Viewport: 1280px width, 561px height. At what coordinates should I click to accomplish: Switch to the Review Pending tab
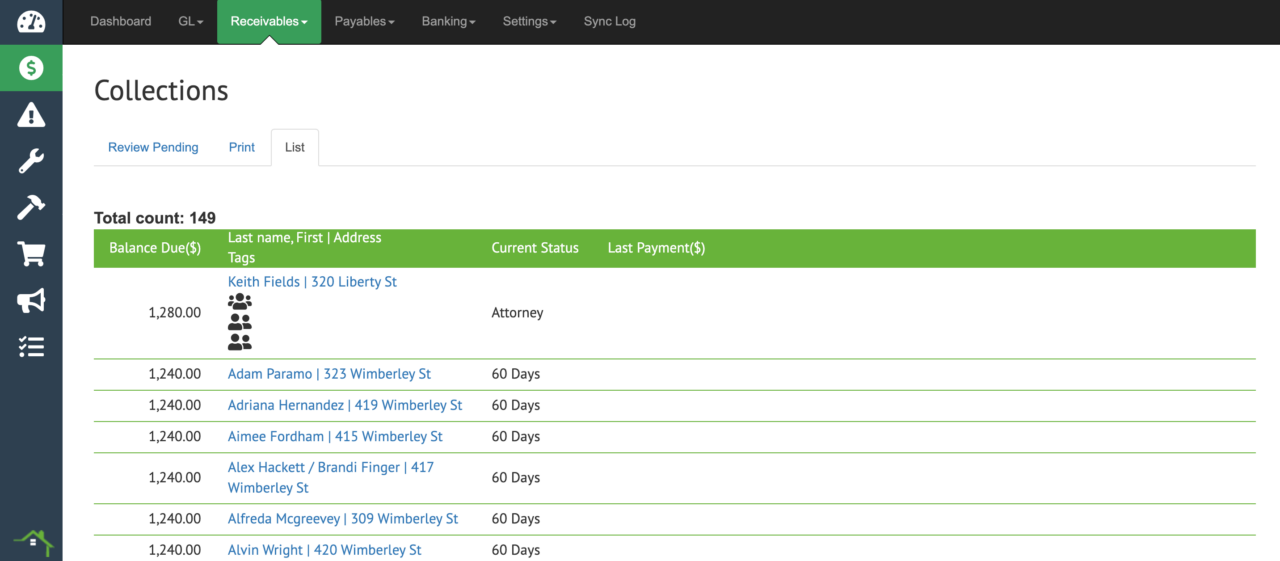153,147
